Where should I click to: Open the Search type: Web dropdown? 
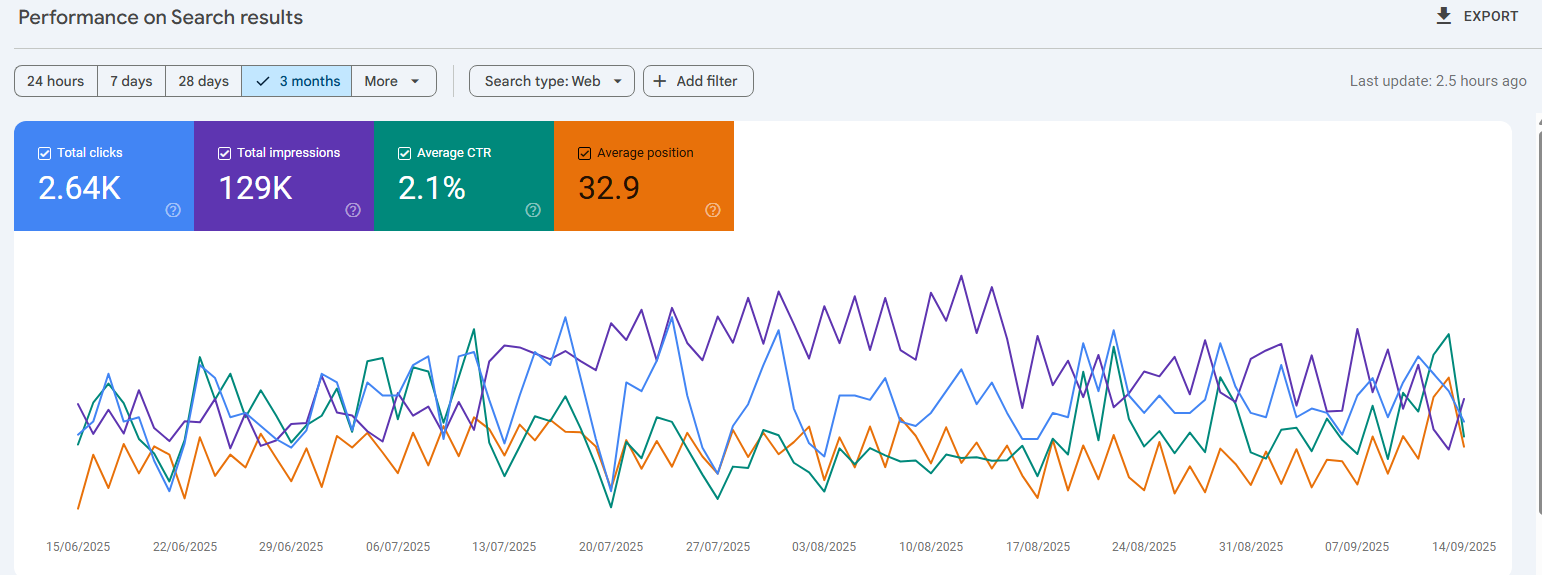coord(552,81)
